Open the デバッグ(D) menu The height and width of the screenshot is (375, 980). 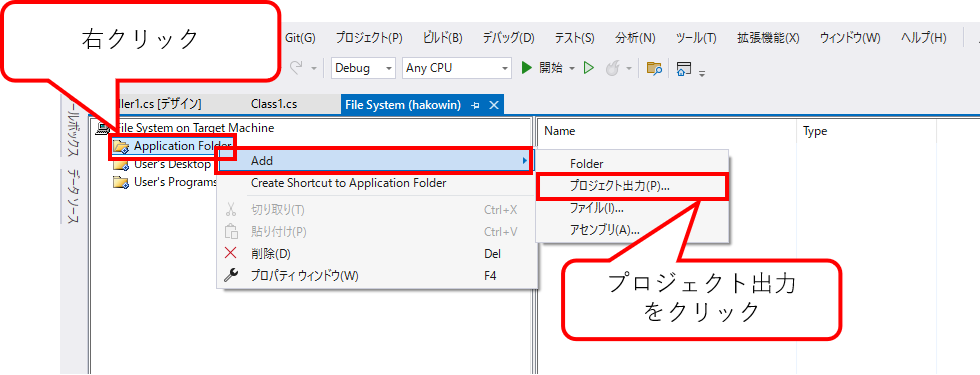point(508,38)
